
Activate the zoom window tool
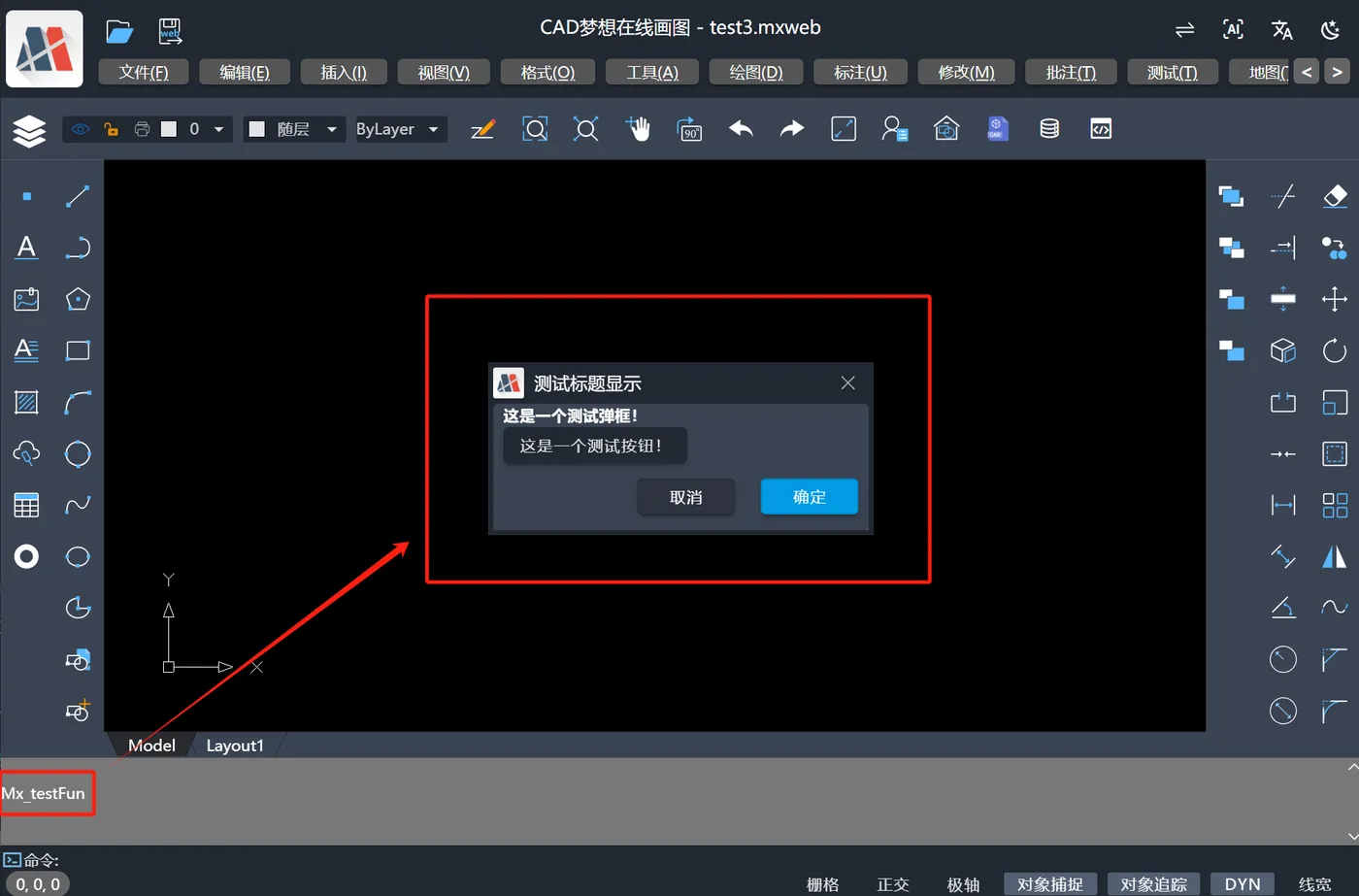click(x=535, y=129)
